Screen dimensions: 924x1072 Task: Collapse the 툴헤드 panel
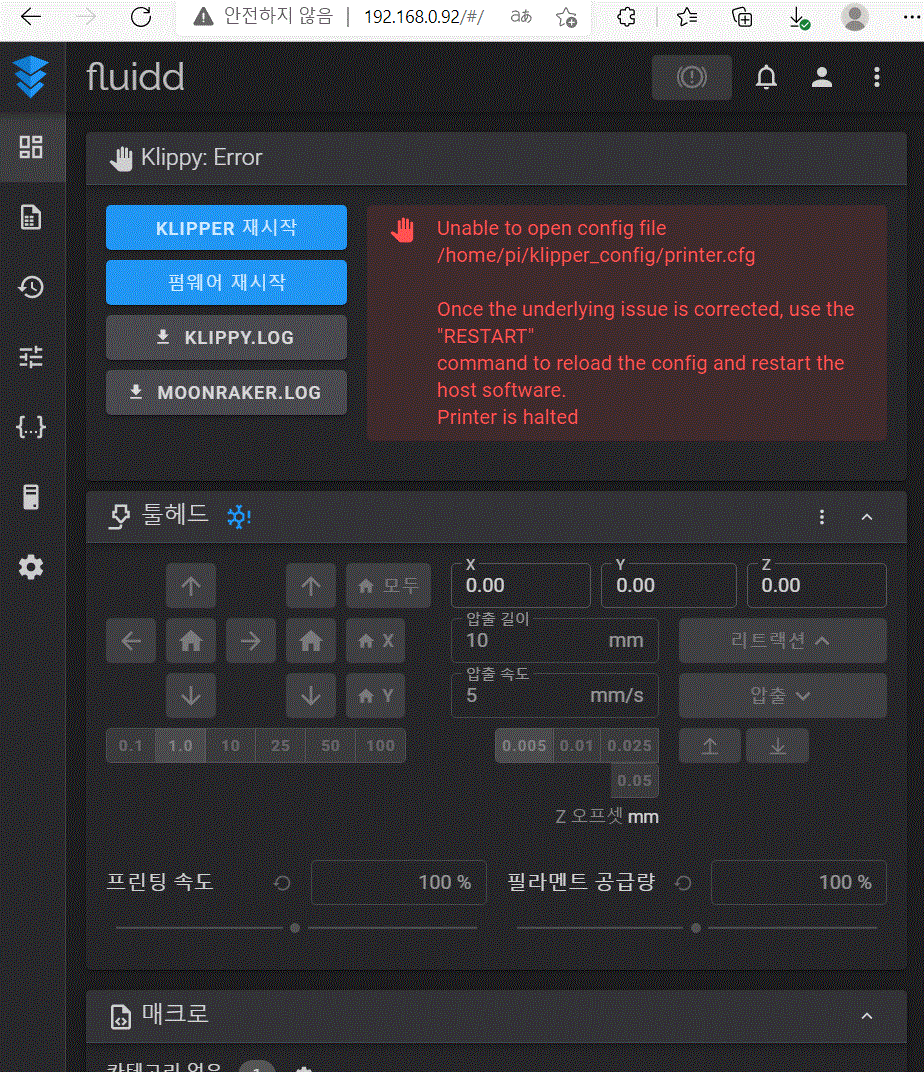point(867,517)
